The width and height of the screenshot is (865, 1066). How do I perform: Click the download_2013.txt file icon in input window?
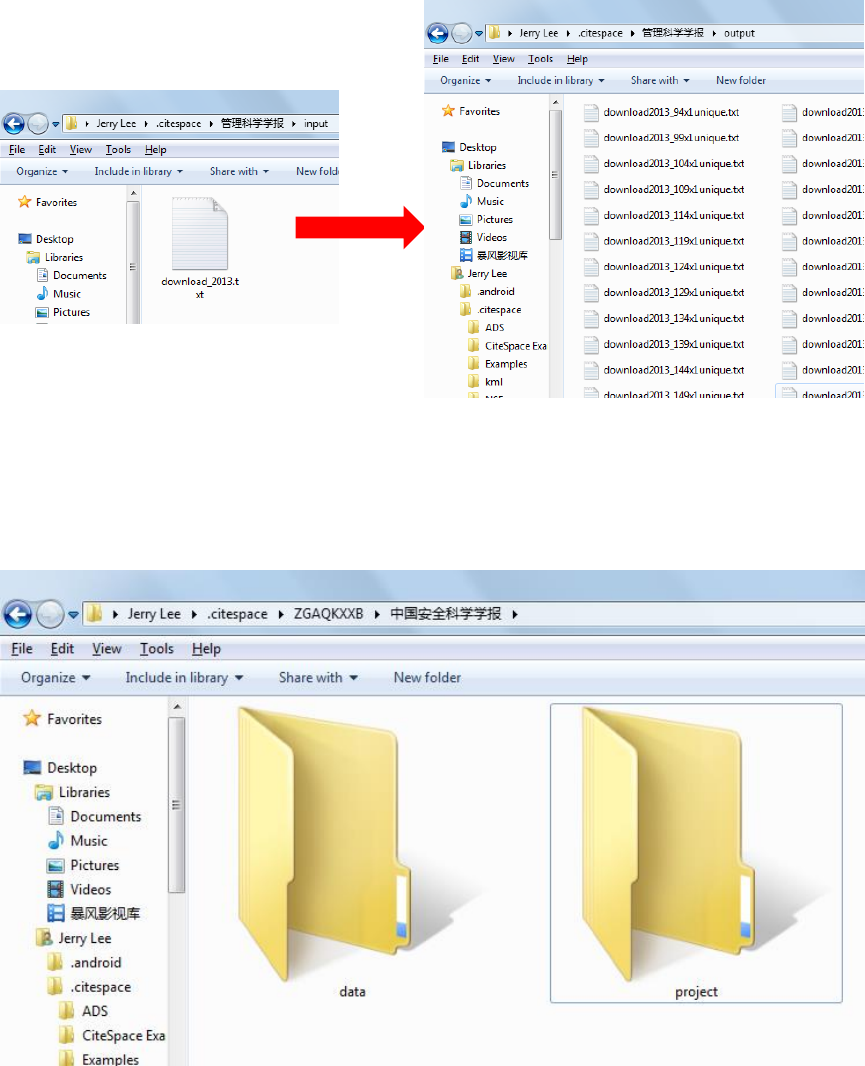(200, 235)
